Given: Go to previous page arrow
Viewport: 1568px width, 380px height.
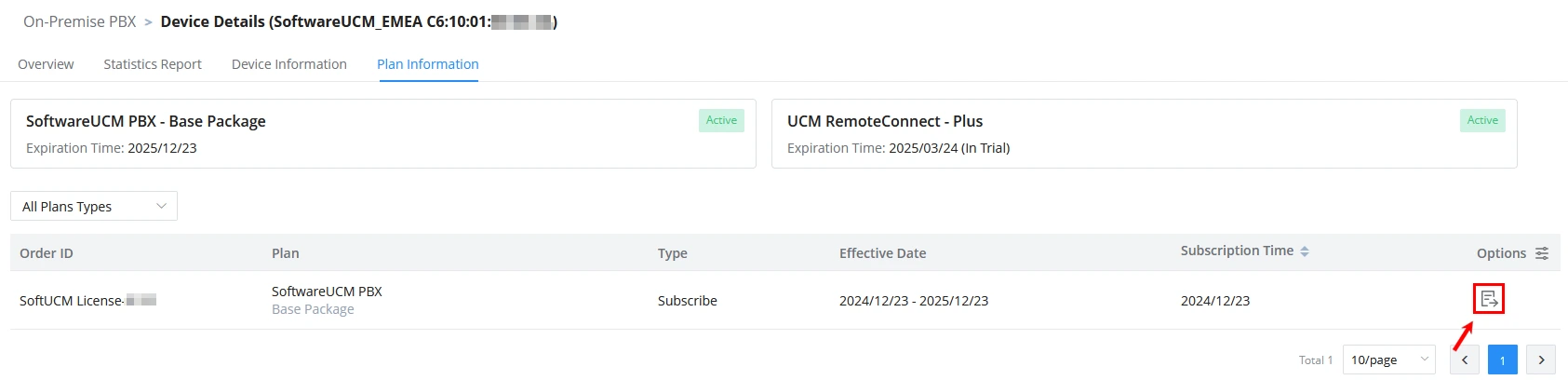Looking at the screenshot, I should click(1465, 360).
